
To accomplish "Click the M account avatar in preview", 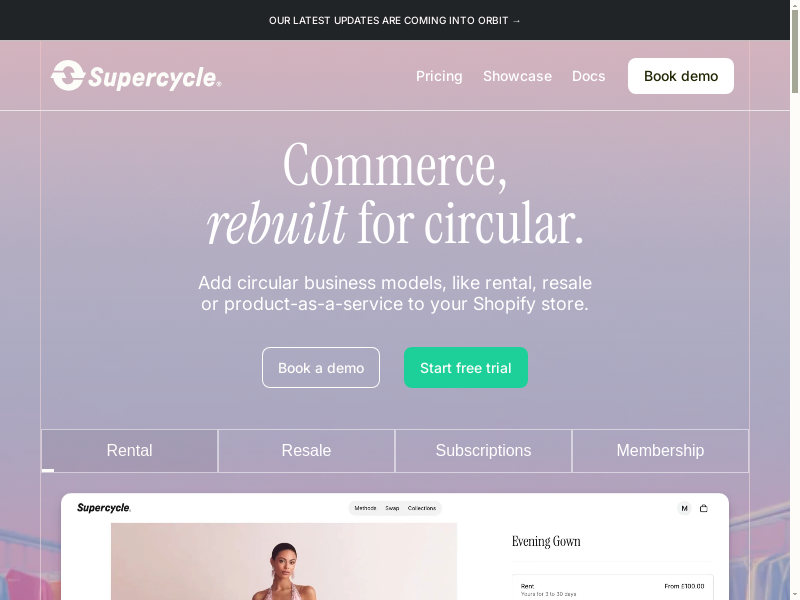I will tap(684, 508).
